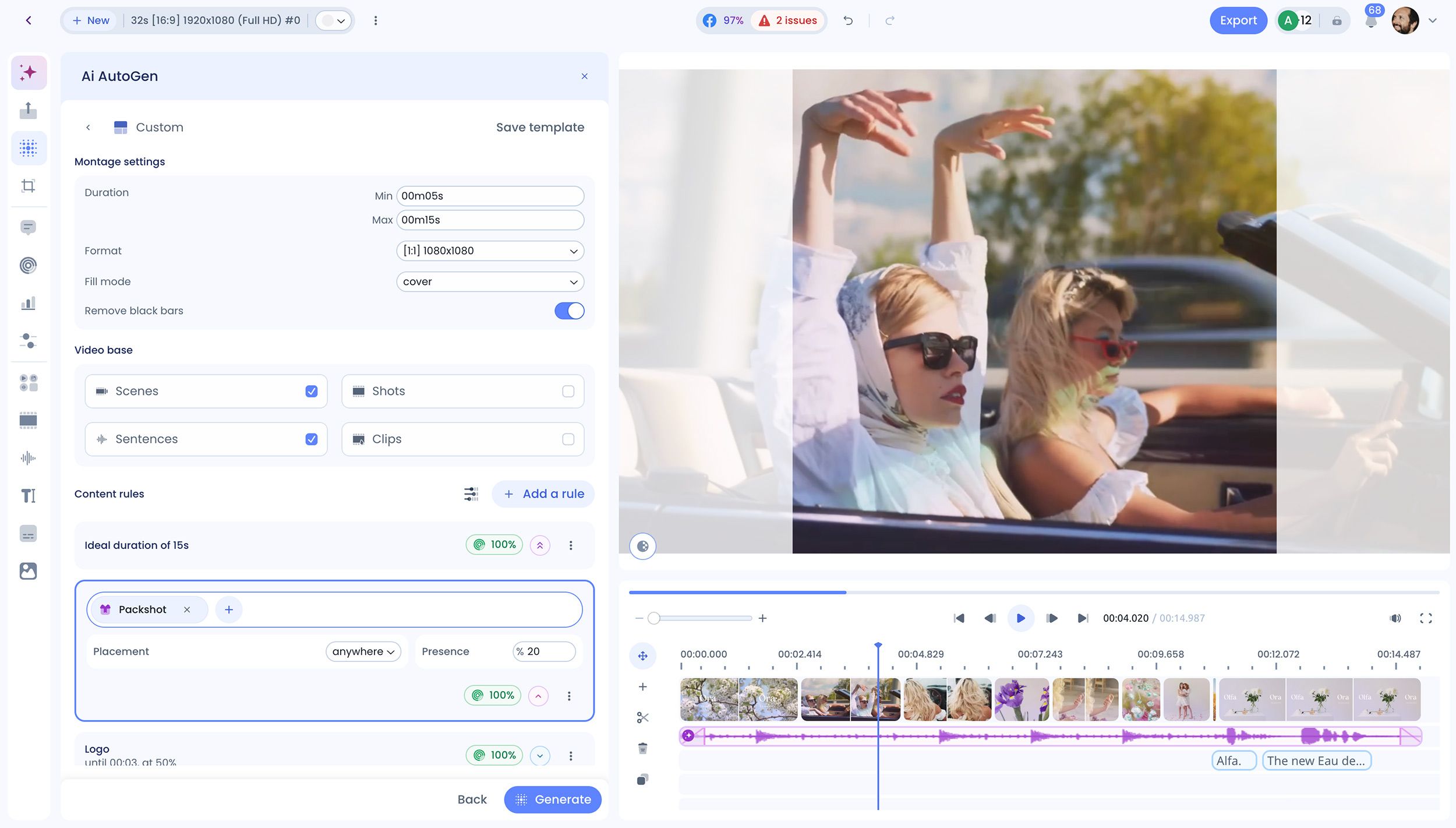Click the trash delete icon near timeline
This screenshot has height=828, width=1456.
(642, 748)
